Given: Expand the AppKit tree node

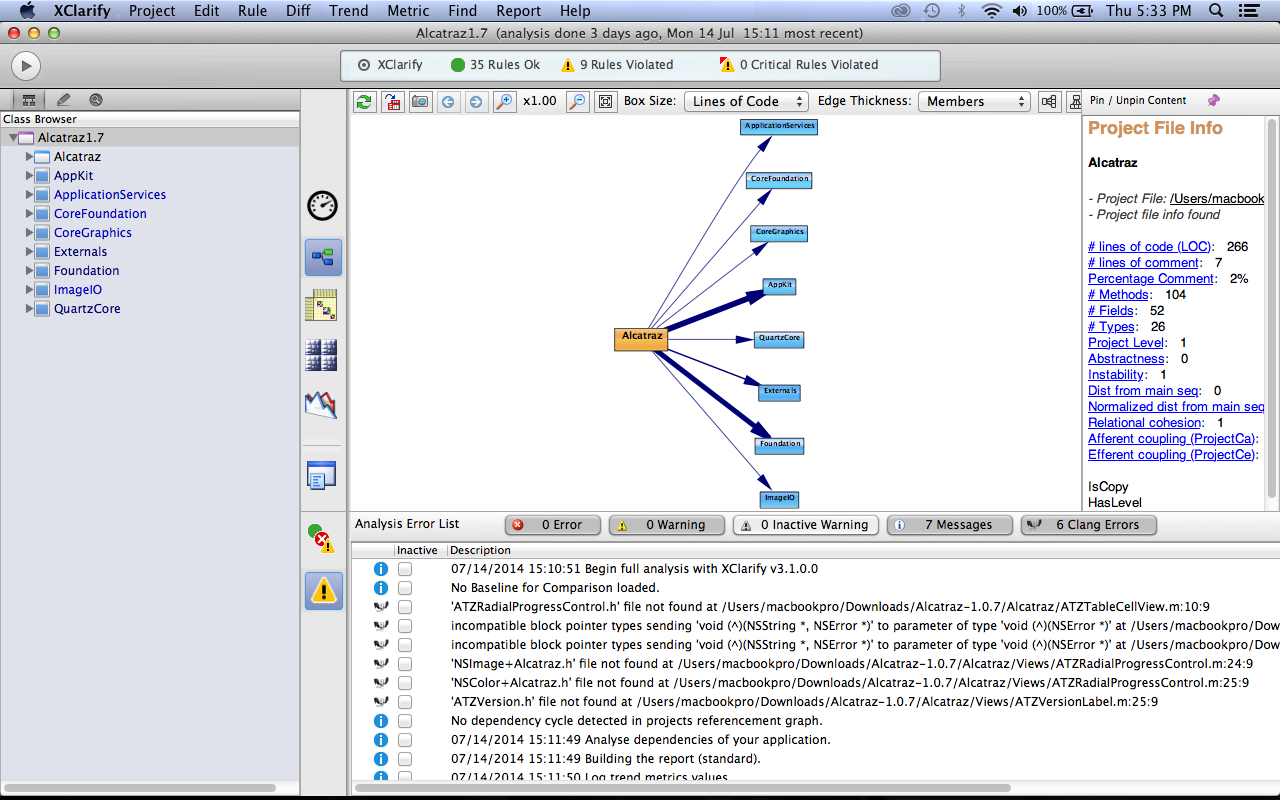Looking at the screenshot, I should click(29, 176).
